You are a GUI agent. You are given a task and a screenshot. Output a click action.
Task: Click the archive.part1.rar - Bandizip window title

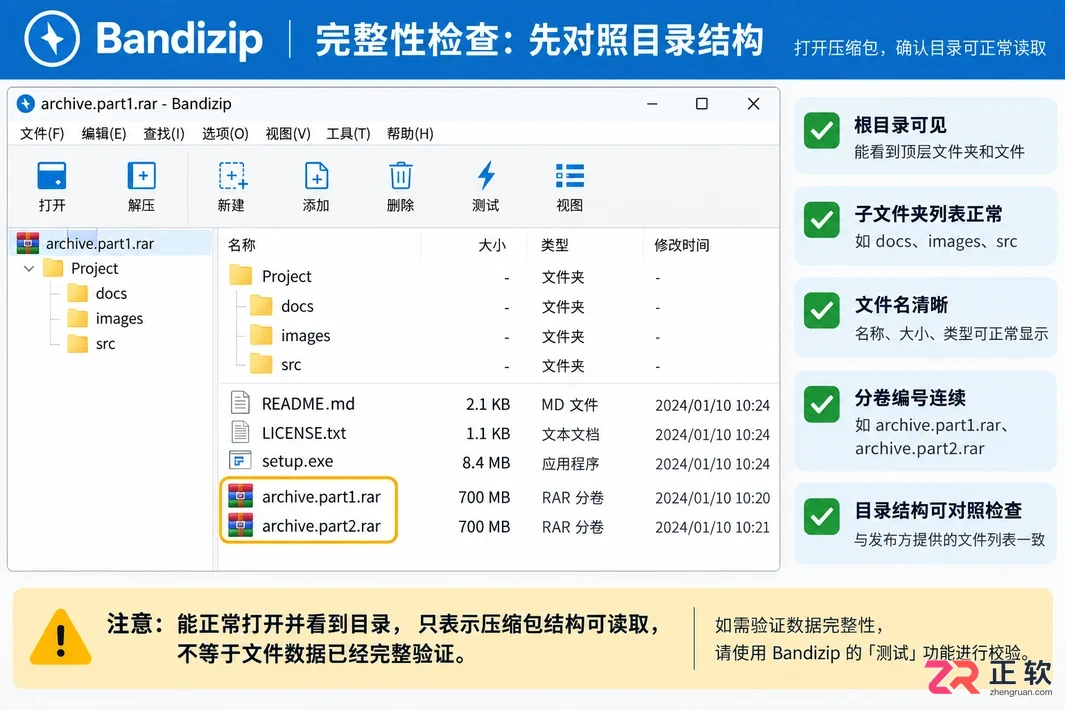click(136, 103)
